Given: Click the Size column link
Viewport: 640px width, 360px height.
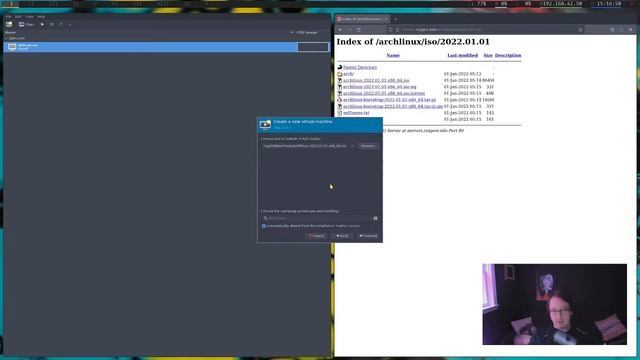Looking at the screenshot, I should [488, 55].
